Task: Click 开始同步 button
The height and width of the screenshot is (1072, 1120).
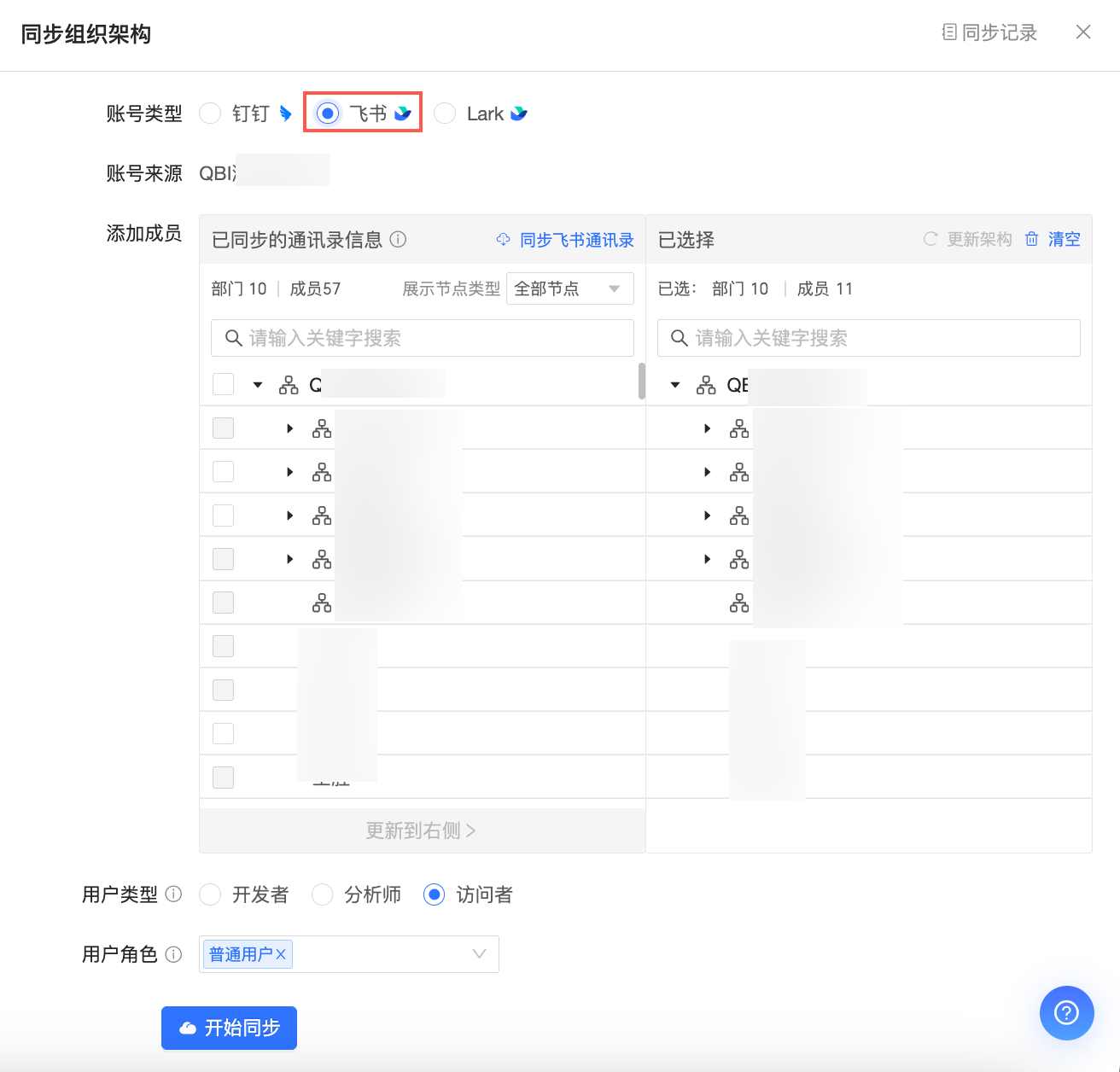Action: point(229,1028)
